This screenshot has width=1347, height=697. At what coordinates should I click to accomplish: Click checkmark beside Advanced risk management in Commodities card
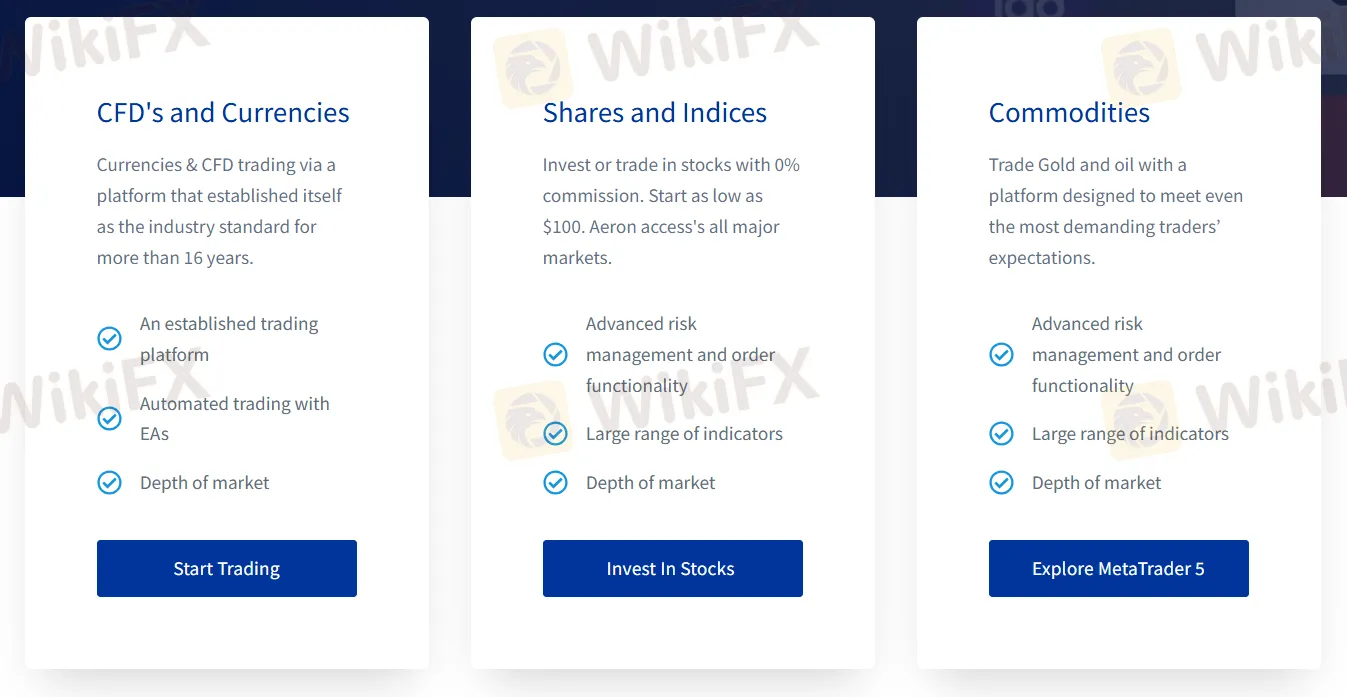click(x=1001, y=355)
